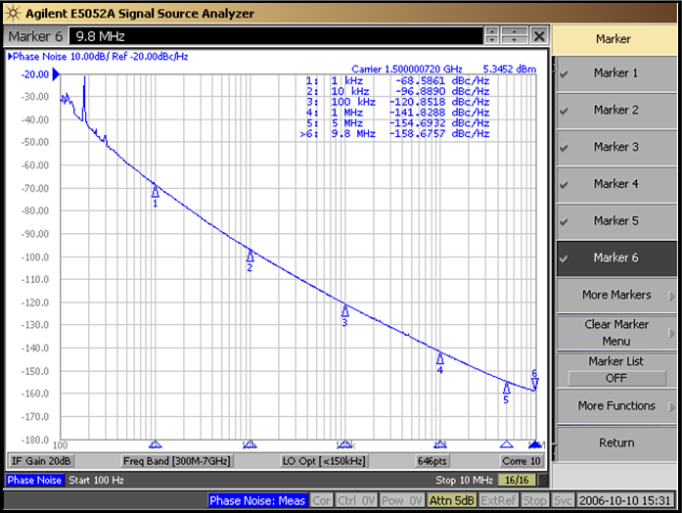Close the marker entry bar with X

pyautogui.click(x=539, y=36)
